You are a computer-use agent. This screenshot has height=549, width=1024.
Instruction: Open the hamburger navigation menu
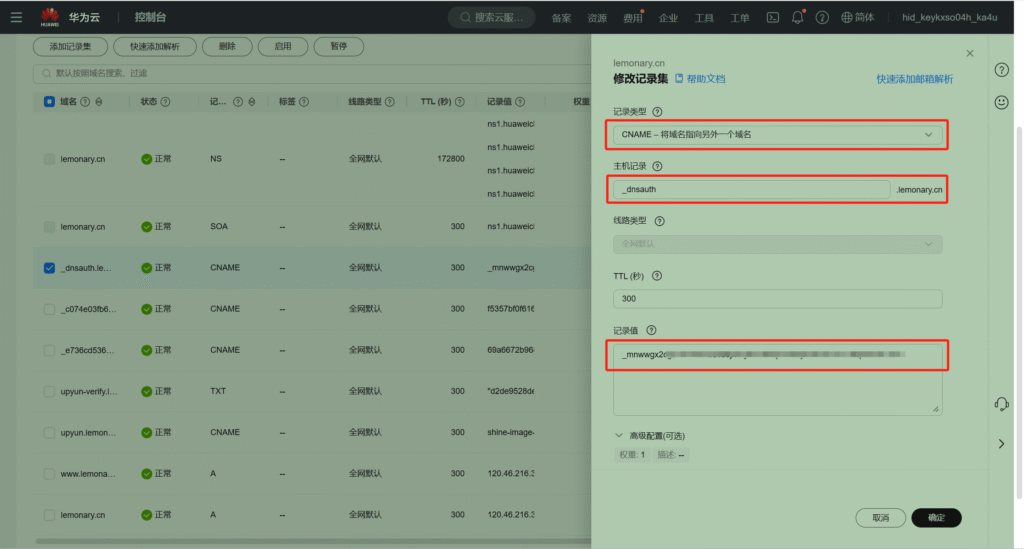coord(16,17)
